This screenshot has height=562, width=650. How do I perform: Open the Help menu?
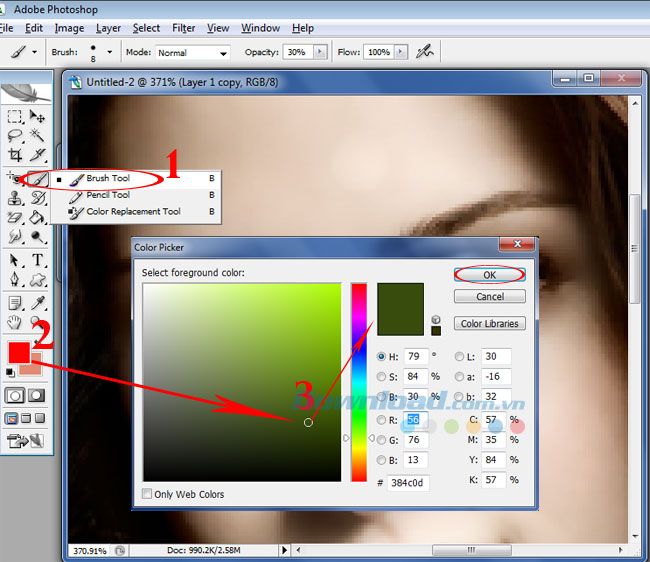pyautogui.click(x=303, y=28)
